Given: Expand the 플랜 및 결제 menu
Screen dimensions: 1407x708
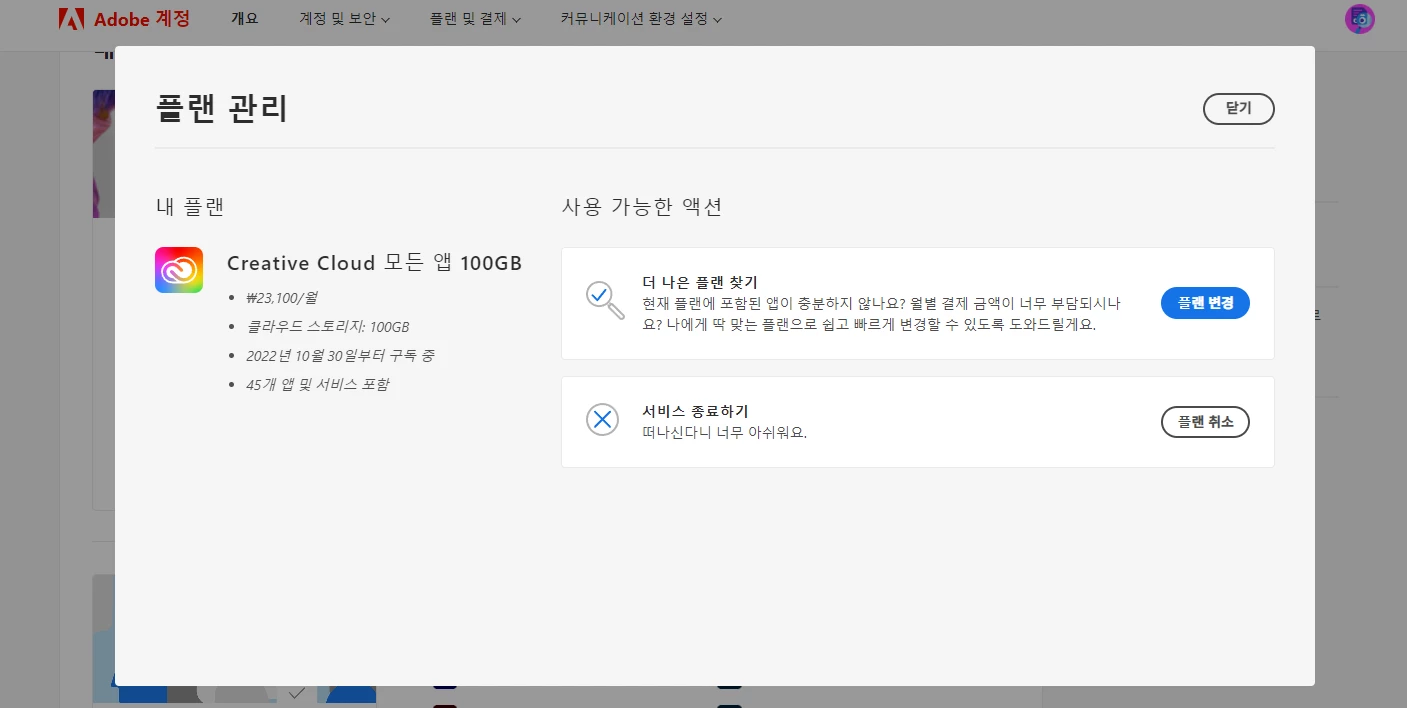Looking at the screenshot, I should [x=475, y=19].
